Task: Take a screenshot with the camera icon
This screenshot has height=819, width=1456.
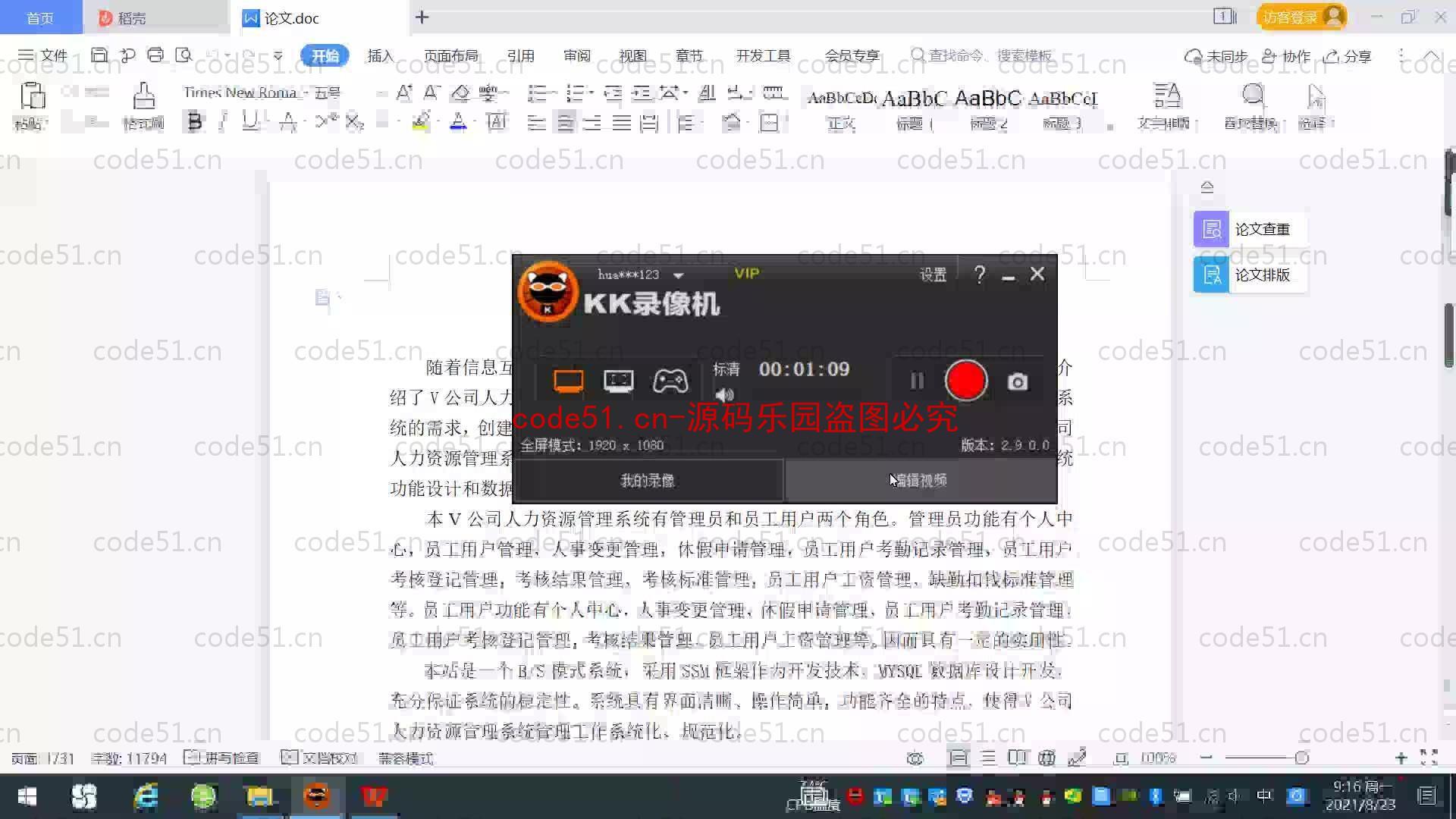Action: [1018, 382]
